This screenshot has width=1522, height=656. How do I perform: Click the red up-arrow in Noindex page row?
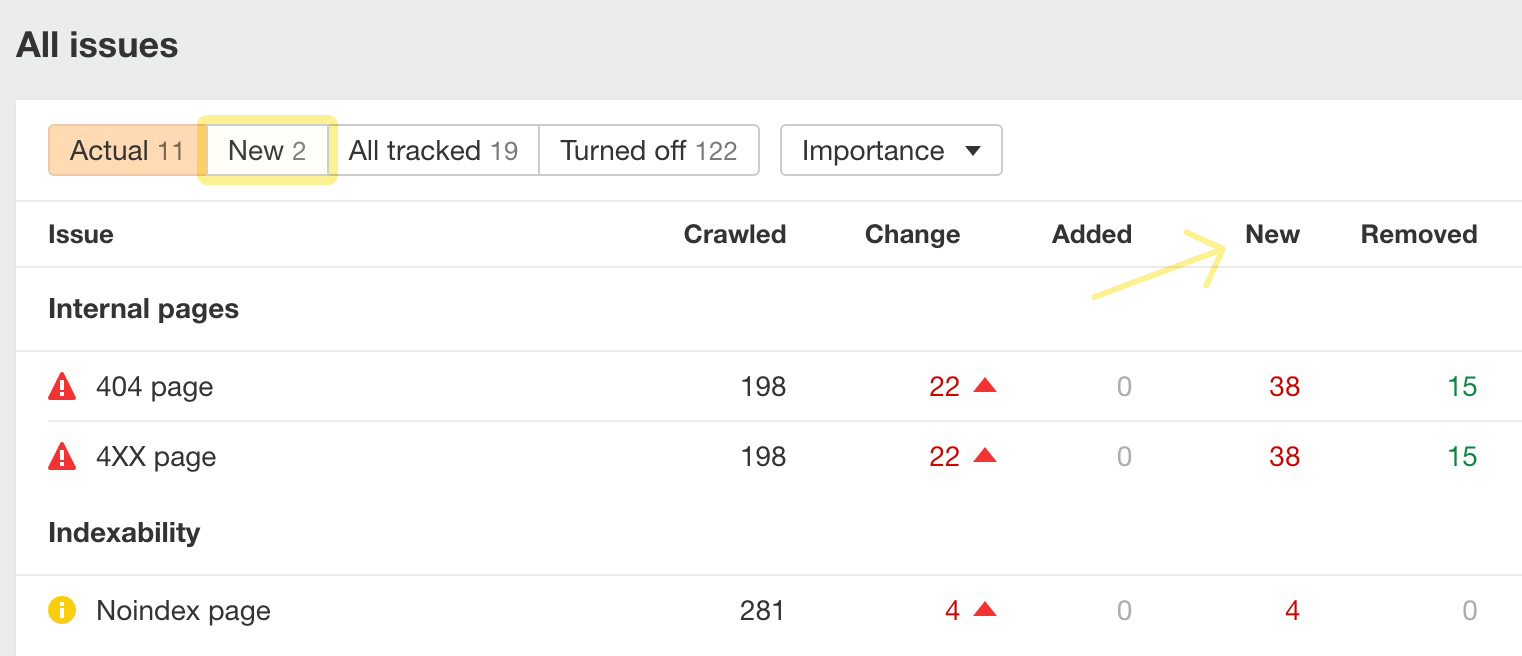985,610
